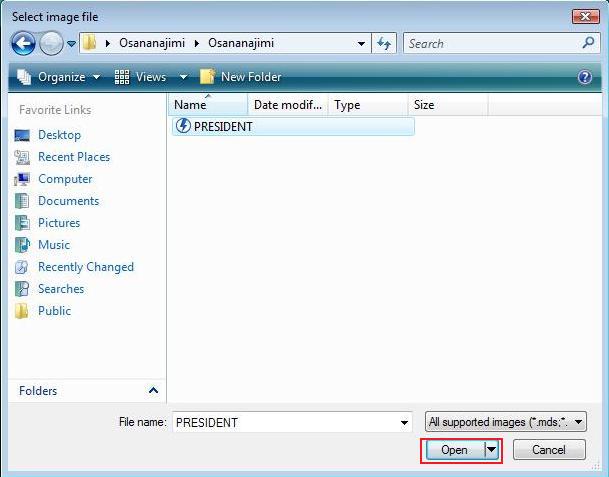This screenshot has height=477, width=609.
Task: Open the Pictures favorite link
Action: tap(59, 223)
